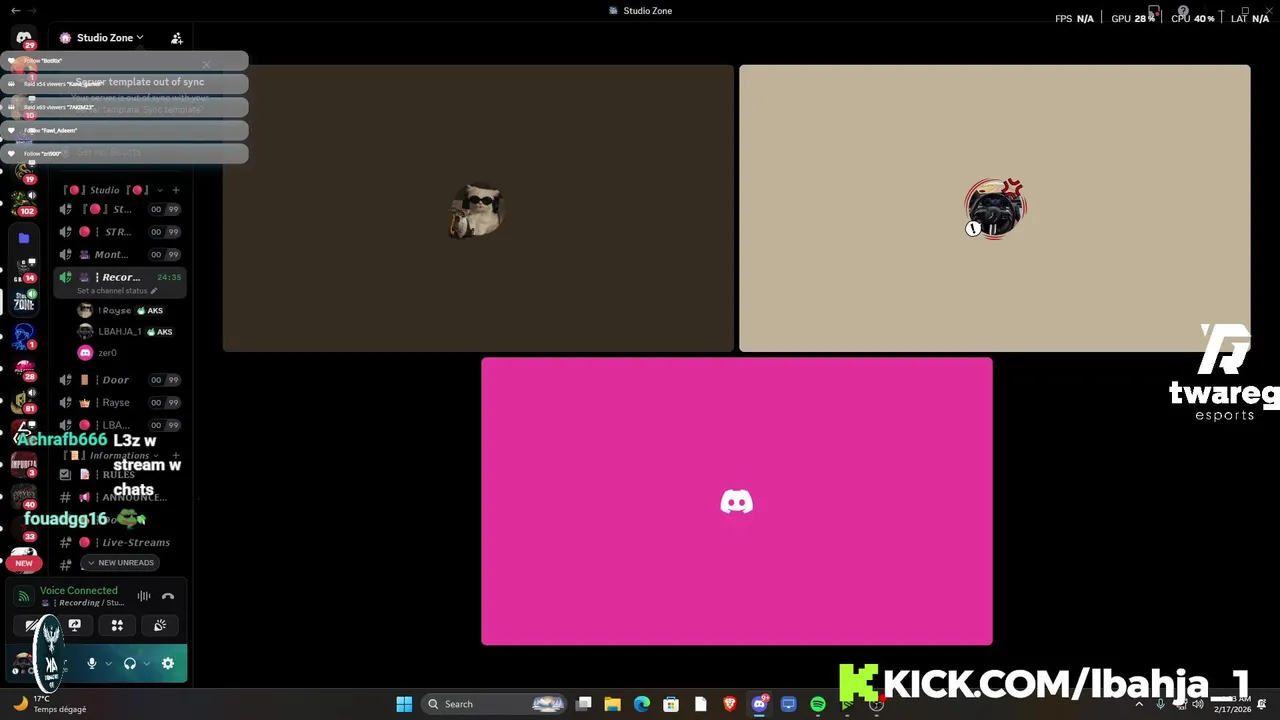Open the server folder icon
Viewport: 1280px width, 720px height.
coord(24,238)
